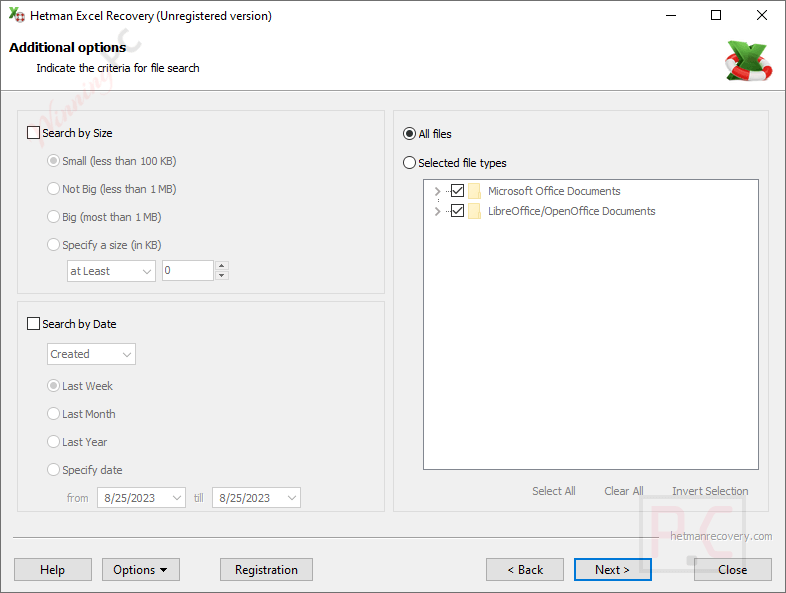This screenshot has width=786, height=593.
Task: Enable the Search by Size checkbox
Action: click(33, 133)
